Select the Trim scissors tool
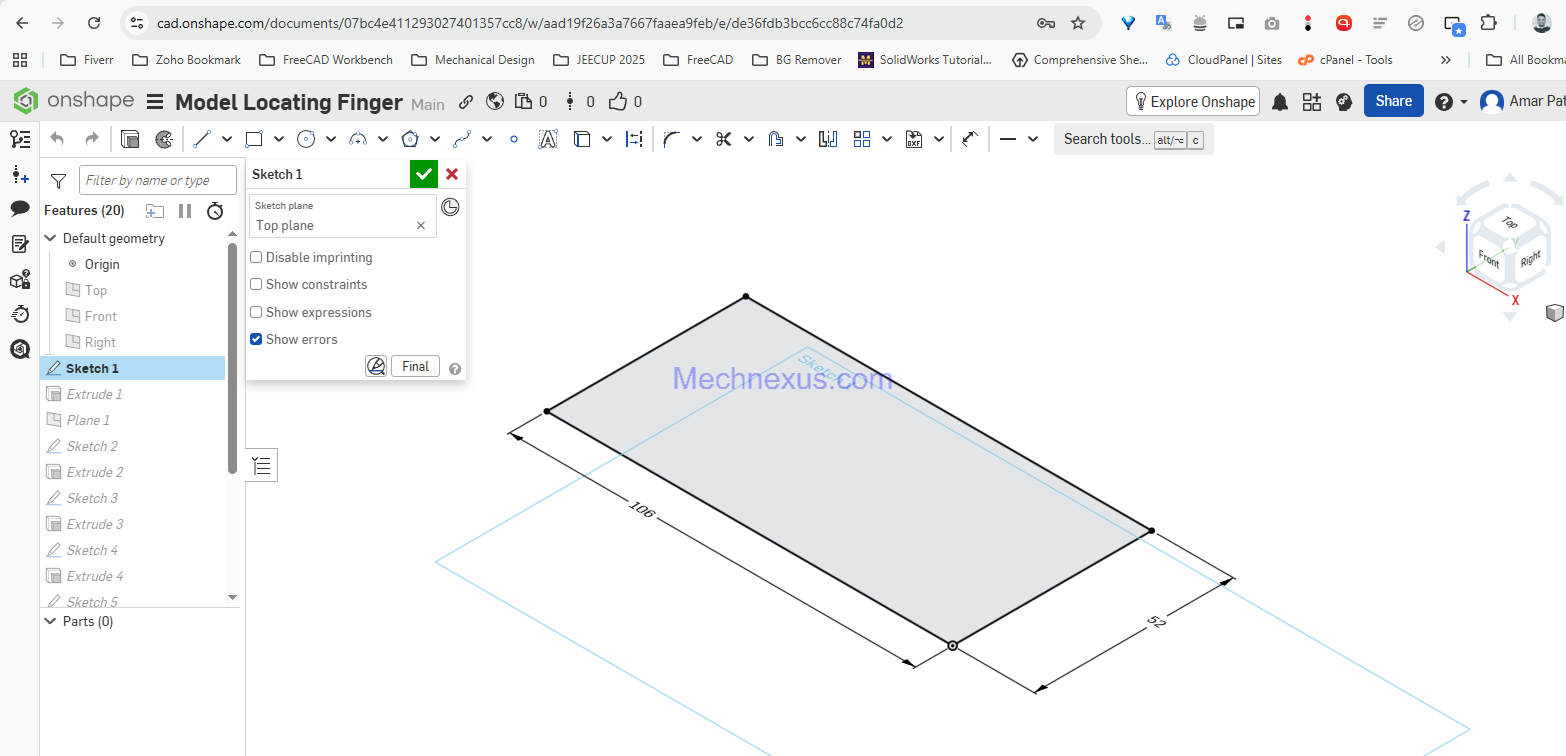Screen dimensions: 1566x756 click(x=724, y=139)
